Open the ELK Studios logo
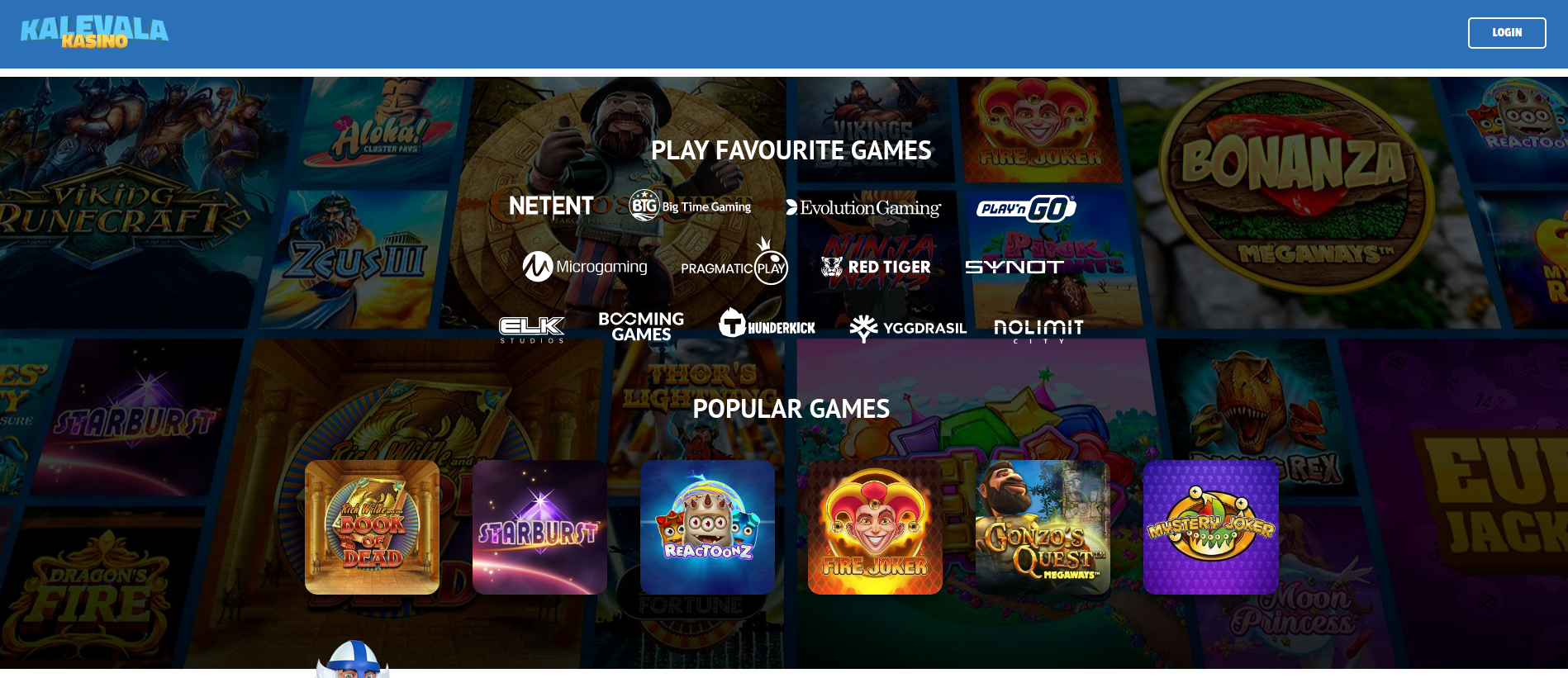 (532, 330)
